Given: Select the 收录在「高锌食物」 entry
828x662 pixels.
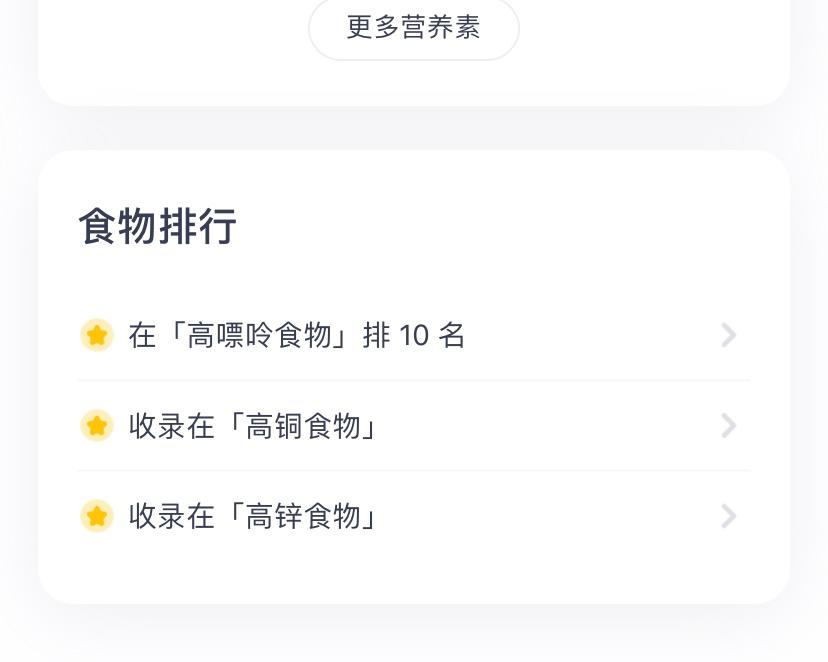Looking at the screenshot, I should click(254, 516).
